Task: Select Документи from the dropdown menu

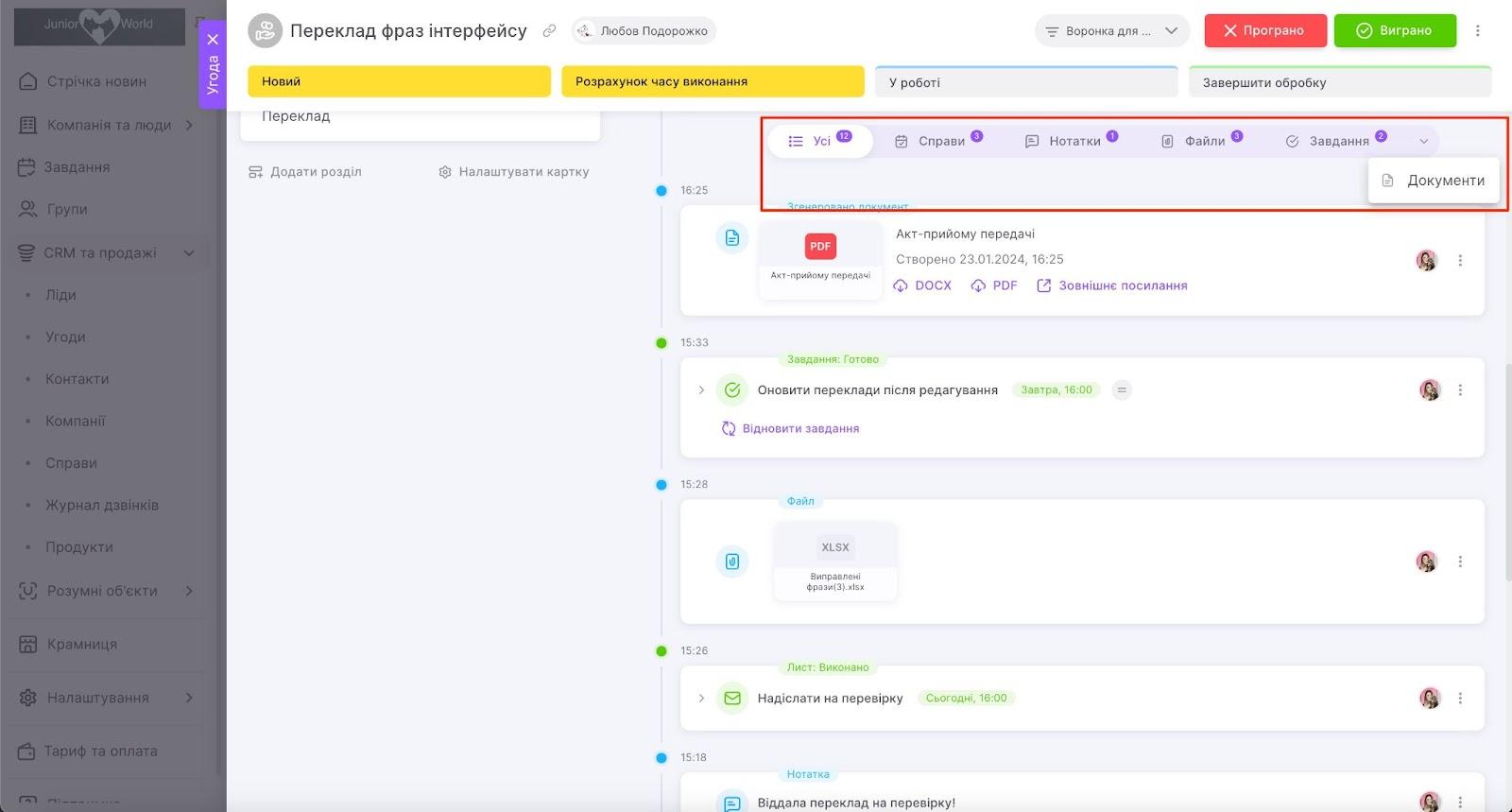Action: [x=1434, y=181]
